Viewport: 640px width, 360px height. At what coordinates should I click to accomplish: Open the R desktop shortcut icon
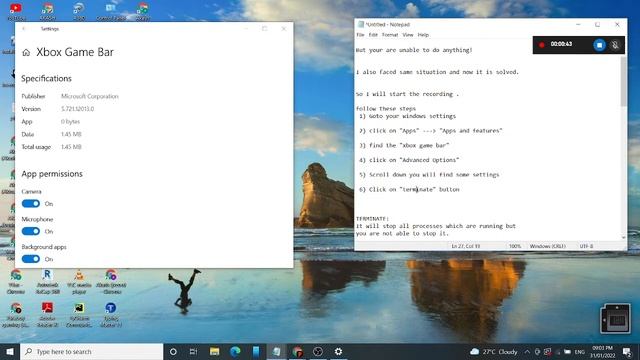point(47,282)
